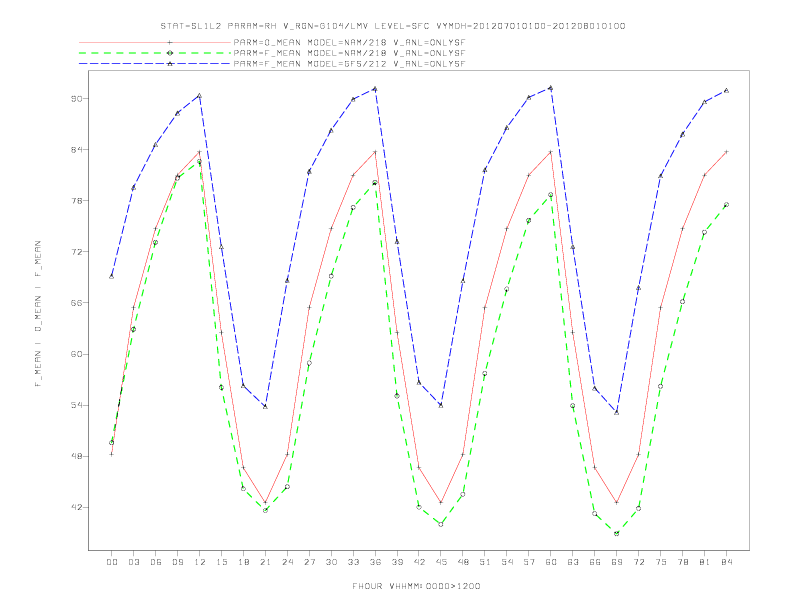Click blue GFS triangle marker at hour 21
Image resolution: width=792 pixels, height=612 pixels.
[x=265, y=406]
